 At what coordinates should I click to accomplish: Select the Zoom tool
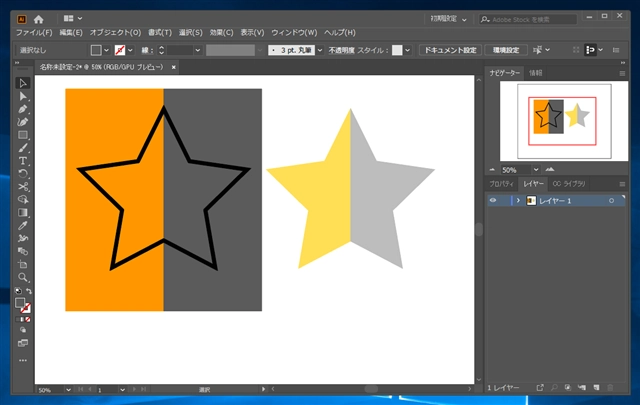[23, 277]
